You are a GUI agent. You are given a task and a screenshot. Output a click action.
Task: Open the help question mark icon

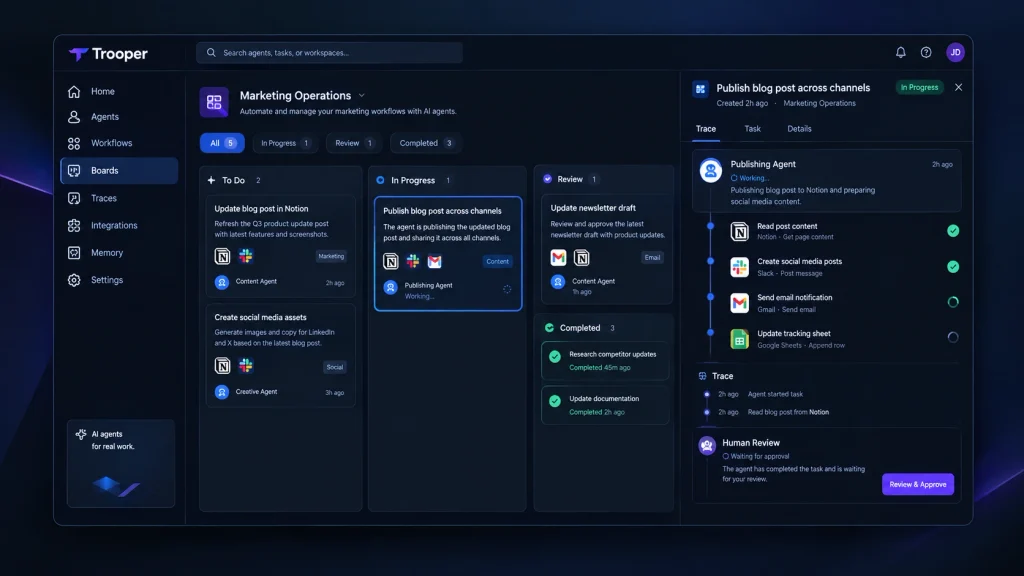click(926, 52)
